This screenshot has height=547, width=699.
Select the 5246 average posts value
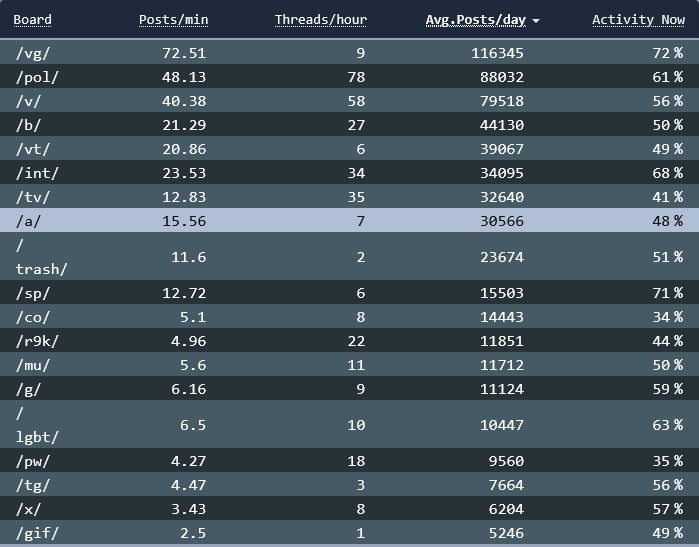coord(506,534)
